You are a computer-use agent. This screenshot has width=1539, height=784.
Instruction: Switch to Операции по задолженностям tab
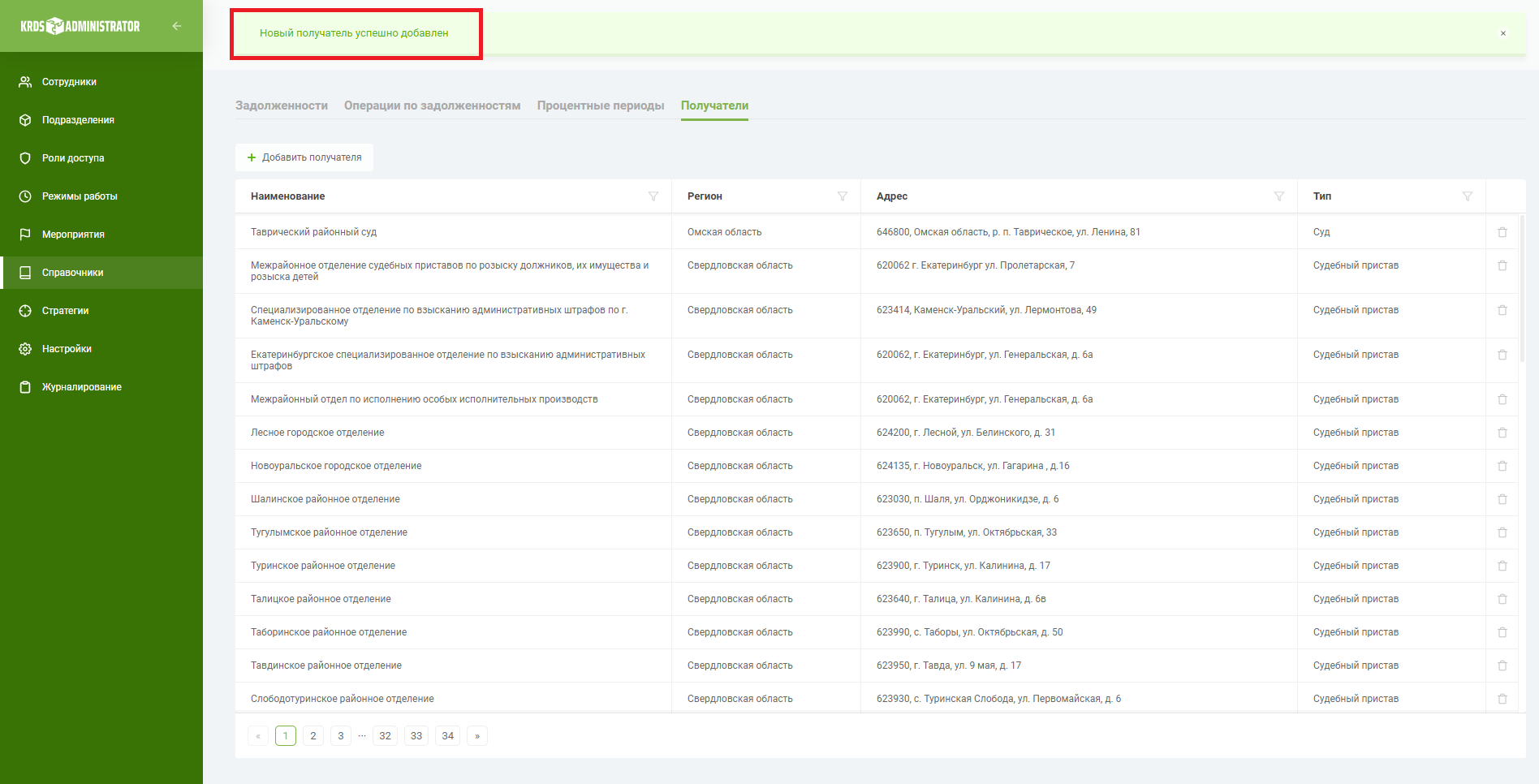pyautogui.click(x=432, y=106)
